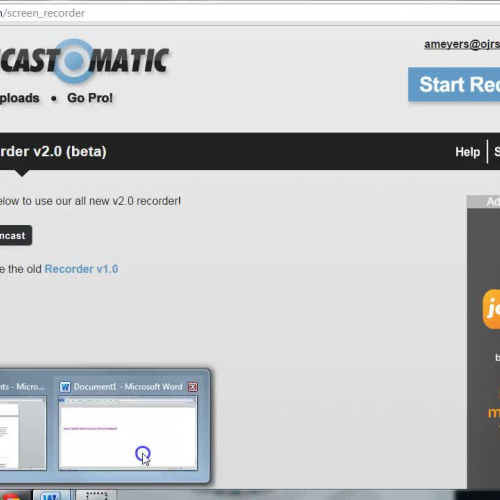Select the partially visible Word preview thumbnail
The image size is (500, 500).
click(23, 433)
